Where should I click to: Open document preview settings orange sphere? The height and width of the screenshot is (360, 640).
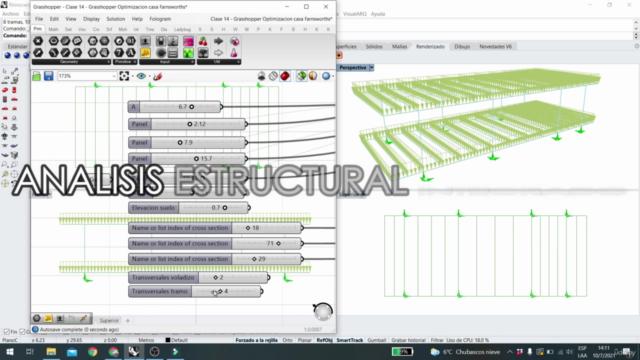coord(313,76)
